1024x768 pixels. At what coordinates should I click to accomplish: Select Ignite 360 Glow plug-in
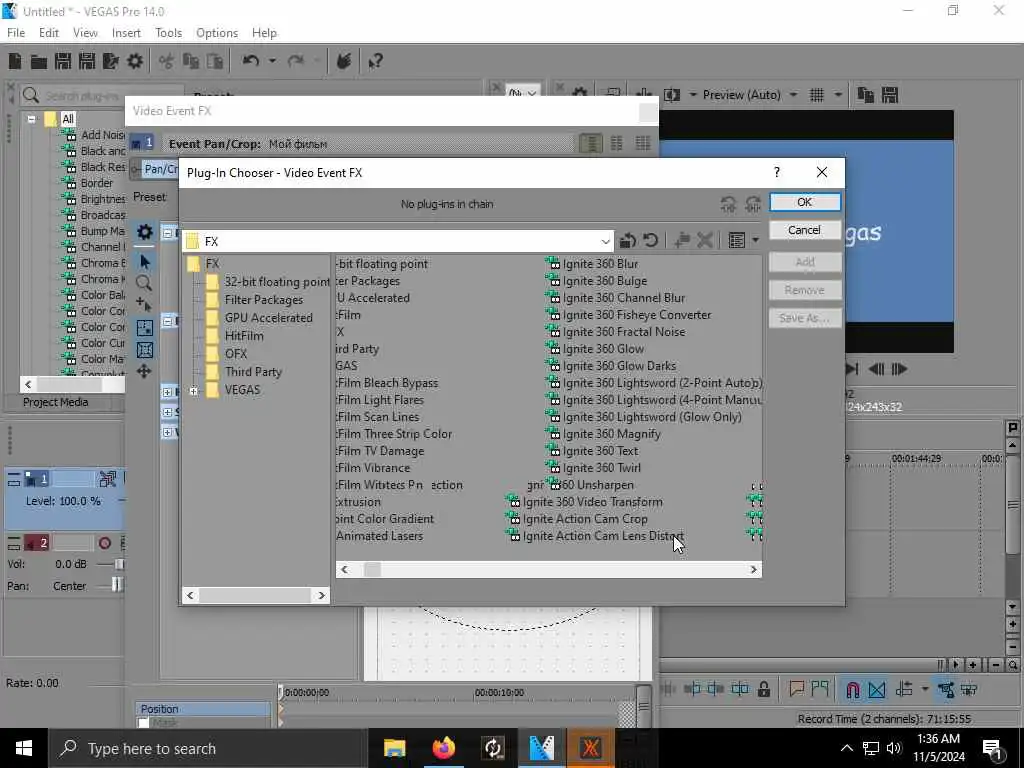pyautogui.click(x=595, y=349)
